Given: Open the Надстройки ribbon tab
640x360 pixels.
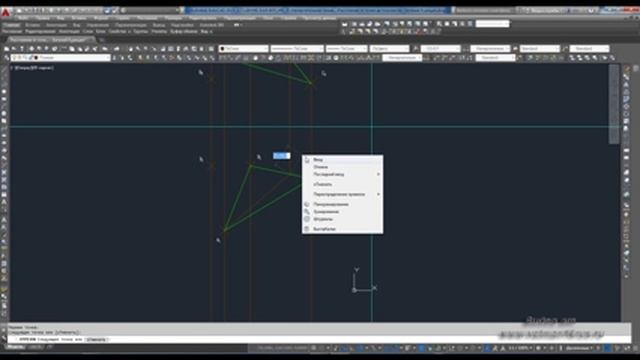Looking at the screenshot, I should tap(182, 25).
